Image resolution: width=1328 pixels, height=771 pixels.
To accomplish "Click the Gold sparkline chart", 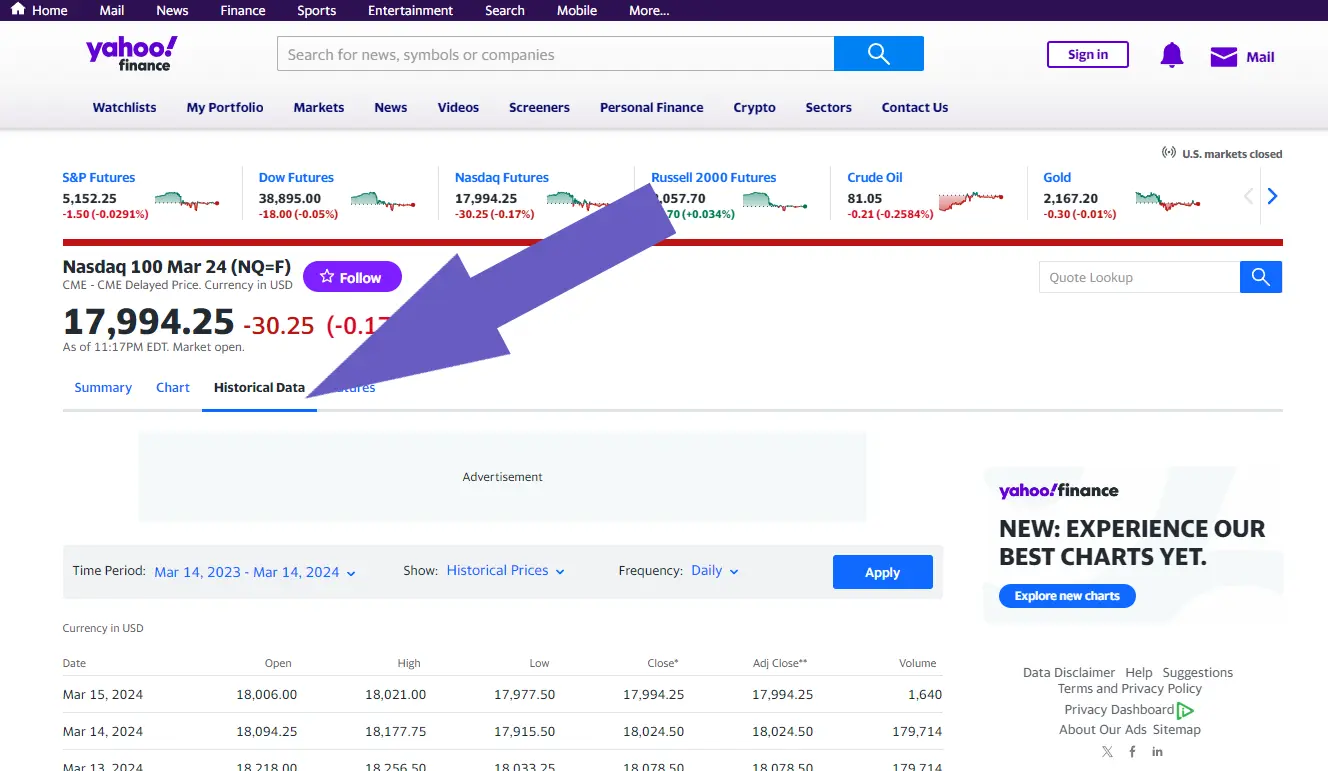I will [1167, 201].
